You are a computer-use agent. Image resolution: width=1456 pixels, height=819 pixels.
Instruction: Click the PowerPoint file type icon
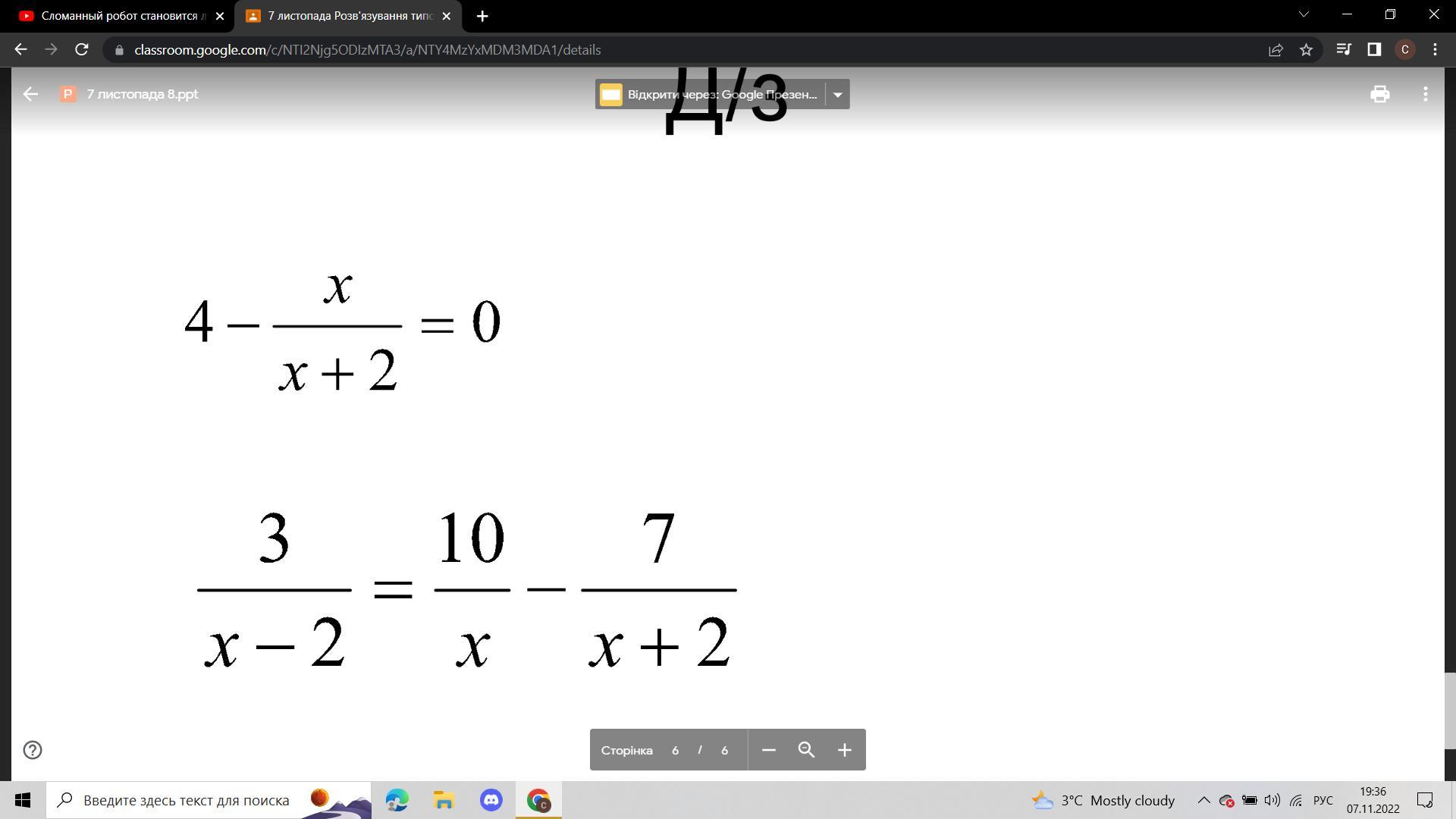[x=68, y=94]
